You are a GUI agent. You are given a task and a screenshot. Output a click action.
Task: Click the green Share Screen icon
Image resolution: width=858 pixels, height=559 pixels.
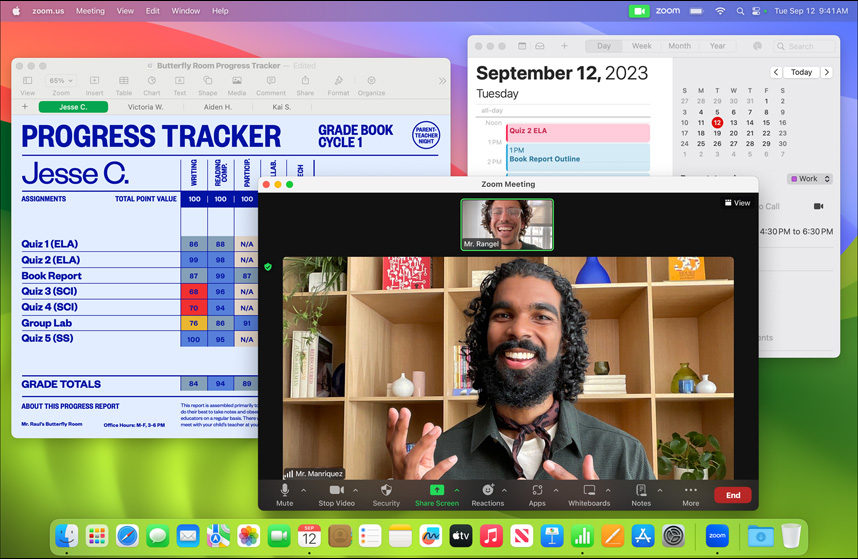point(436,490)
